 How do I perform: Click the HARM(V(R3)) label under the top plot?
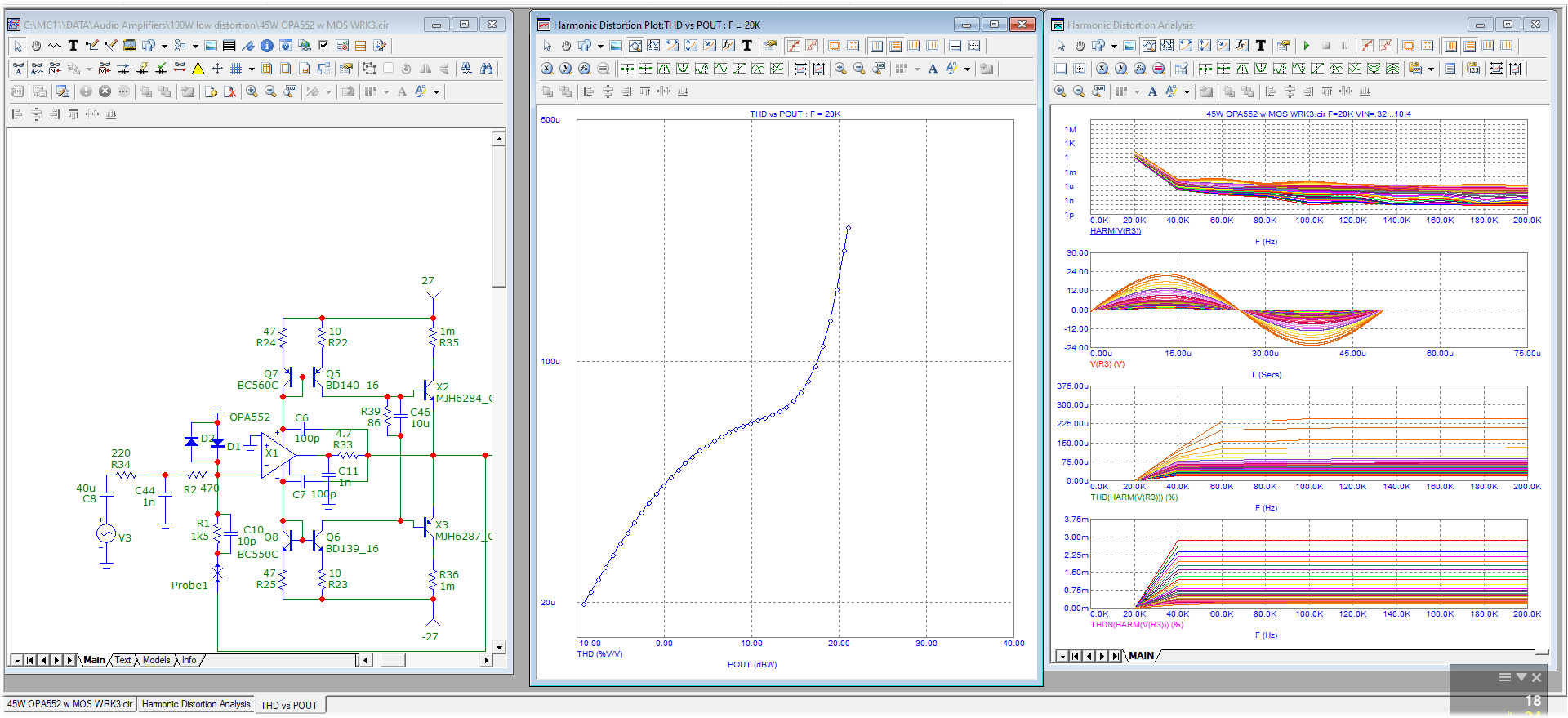(1116, 231)
